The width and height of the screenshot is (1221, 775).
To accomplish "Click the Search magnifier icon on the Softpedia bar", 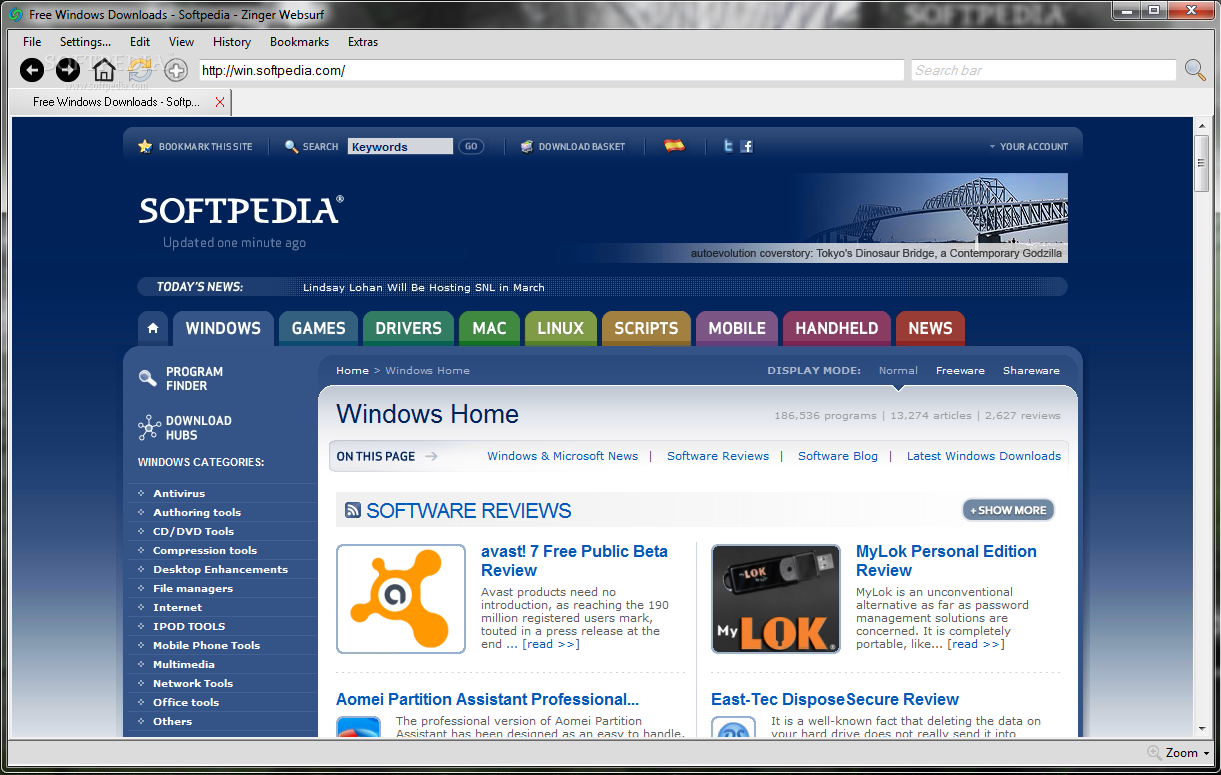I will [x=292, y=146].
